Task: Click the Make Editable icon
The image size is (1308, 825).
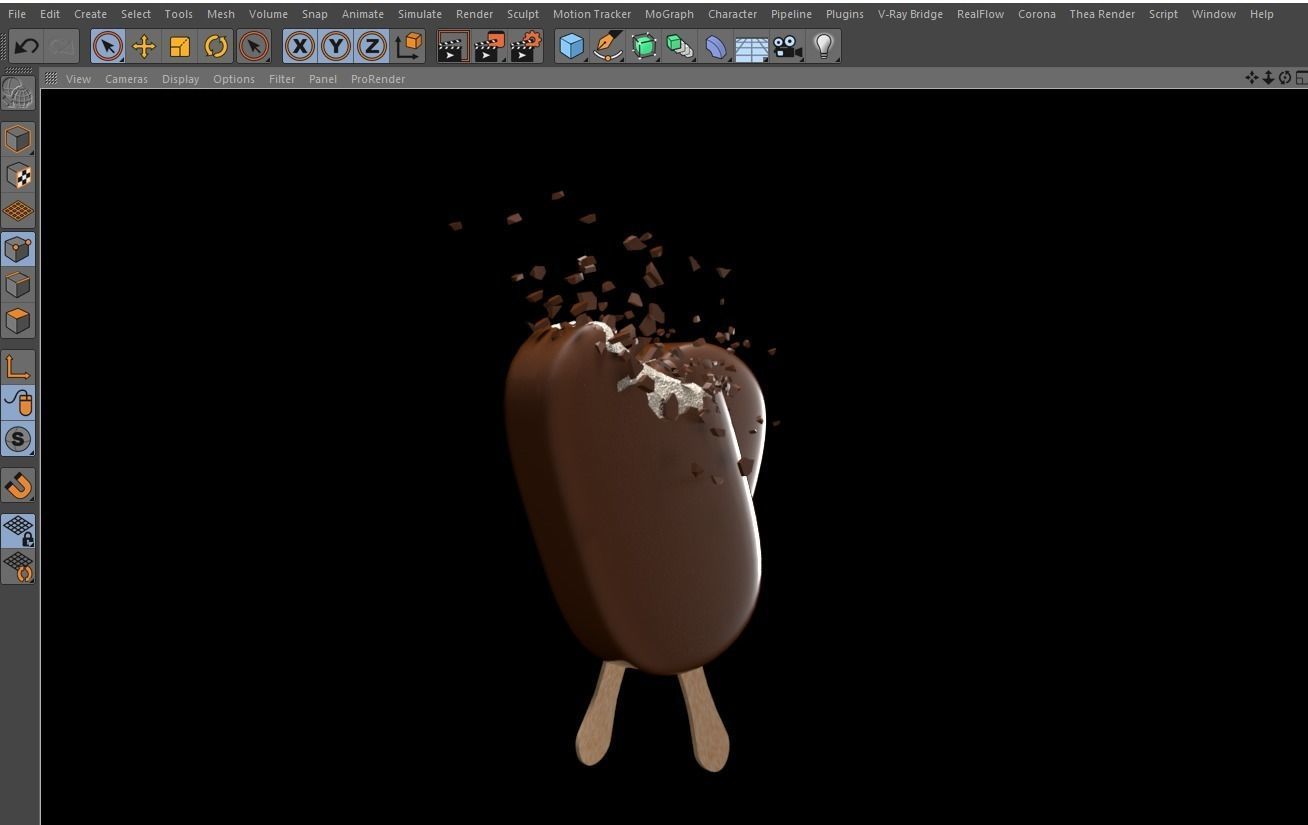Action: [x=18, y=92]
